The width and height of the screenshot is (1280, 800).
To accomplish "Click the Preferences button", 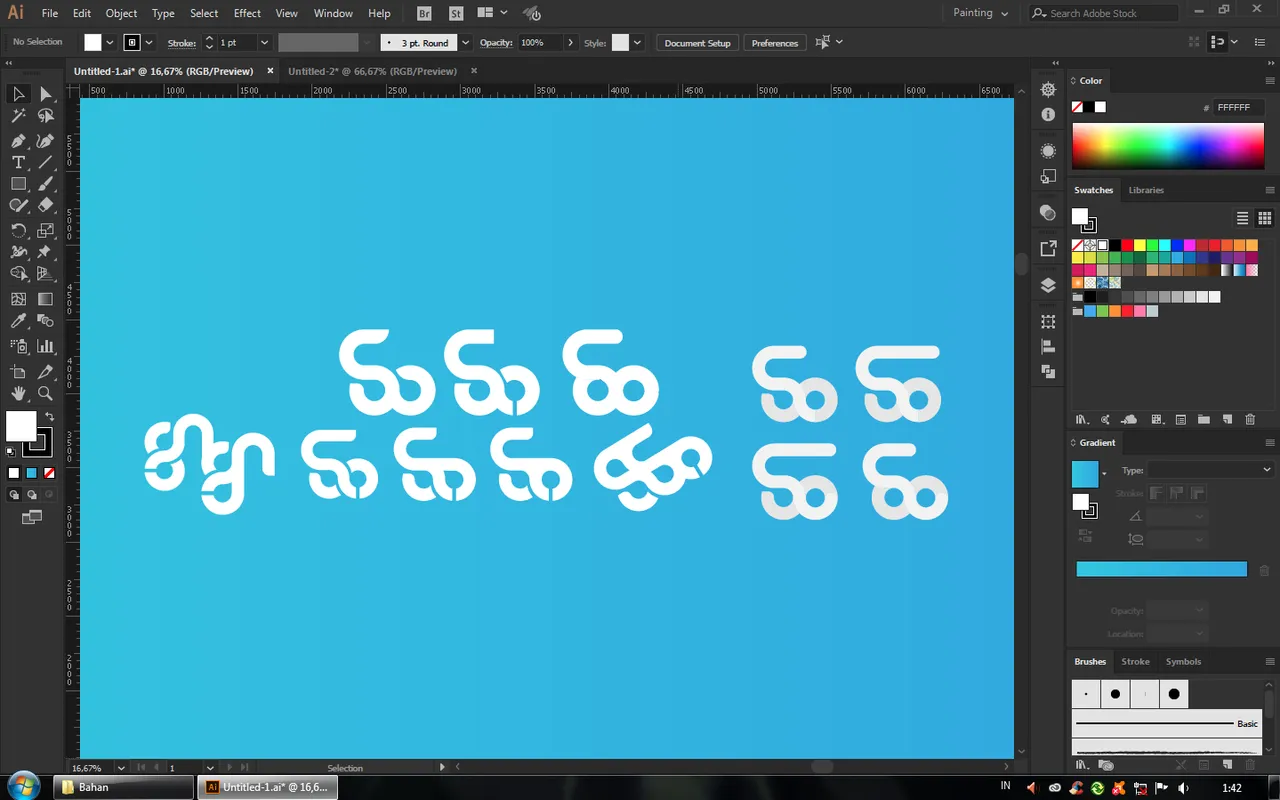I will pos(775,43).
